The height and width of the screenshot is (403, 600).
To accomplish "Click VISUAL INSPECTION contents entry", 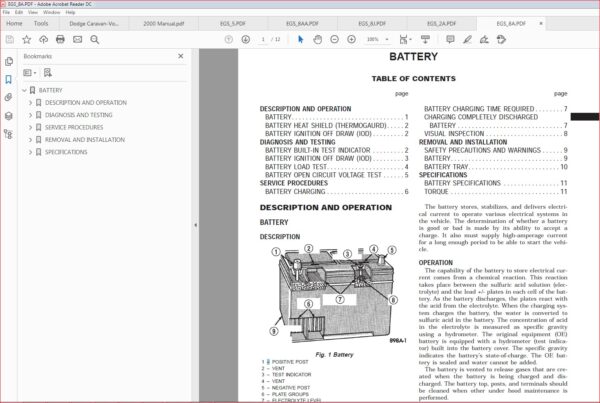I will pos(496,134).
